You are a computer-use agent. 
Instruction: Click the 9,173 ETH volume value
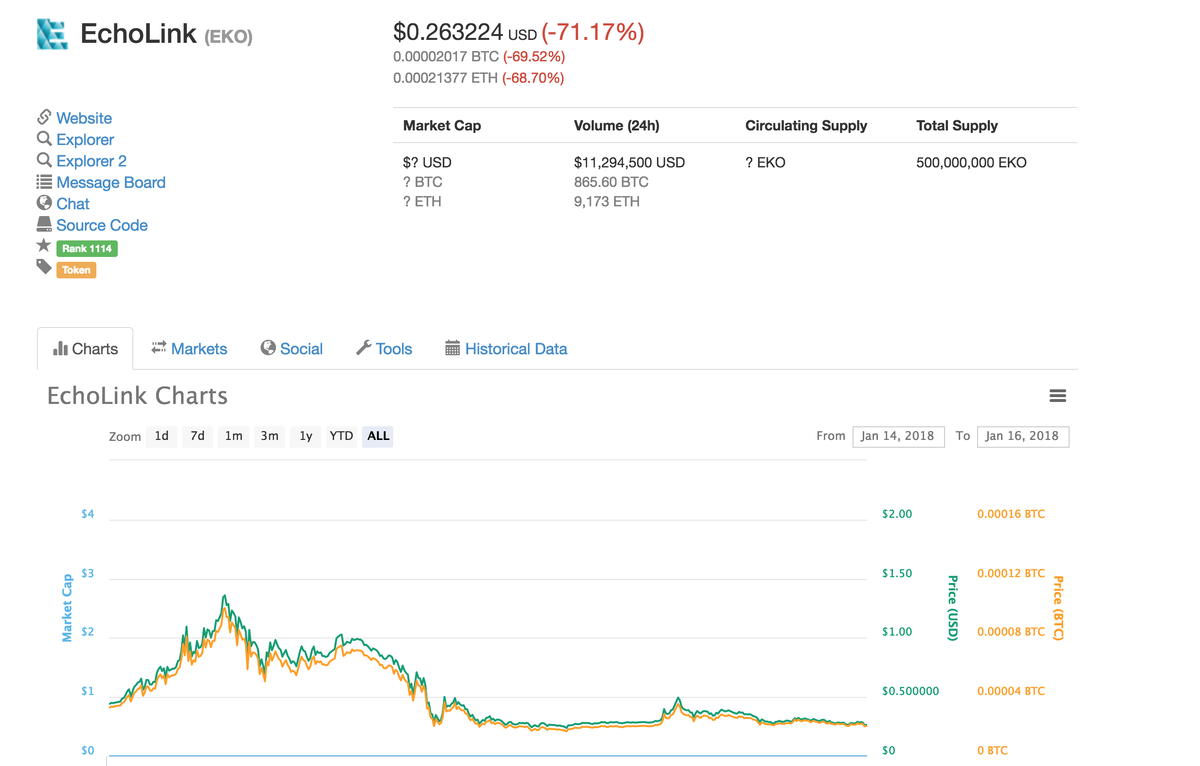[607, 201]
